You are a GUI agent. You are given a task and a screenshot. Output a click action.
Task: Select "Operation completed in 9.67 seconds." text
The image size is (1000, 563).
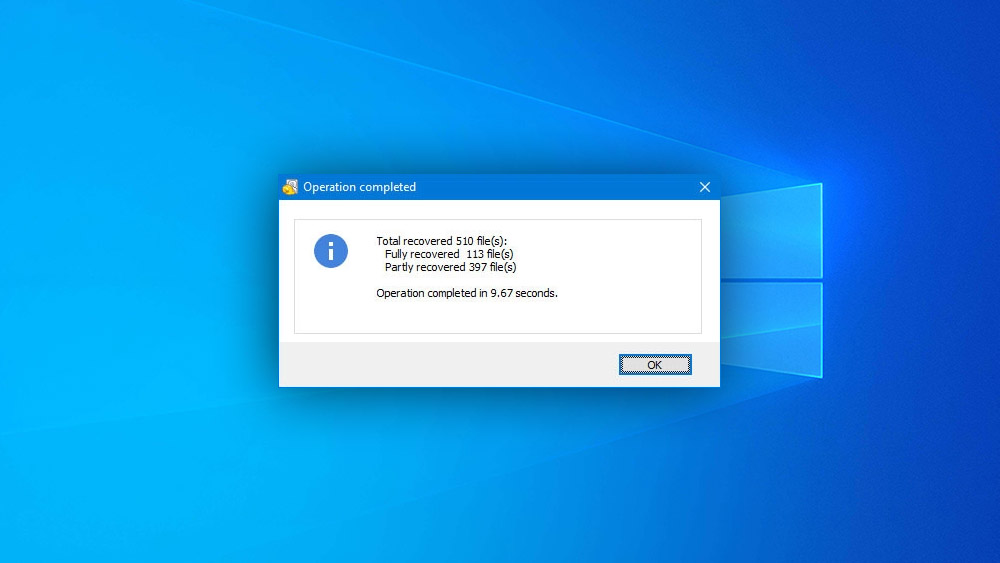pyautogui.click(x=467, y=293)
